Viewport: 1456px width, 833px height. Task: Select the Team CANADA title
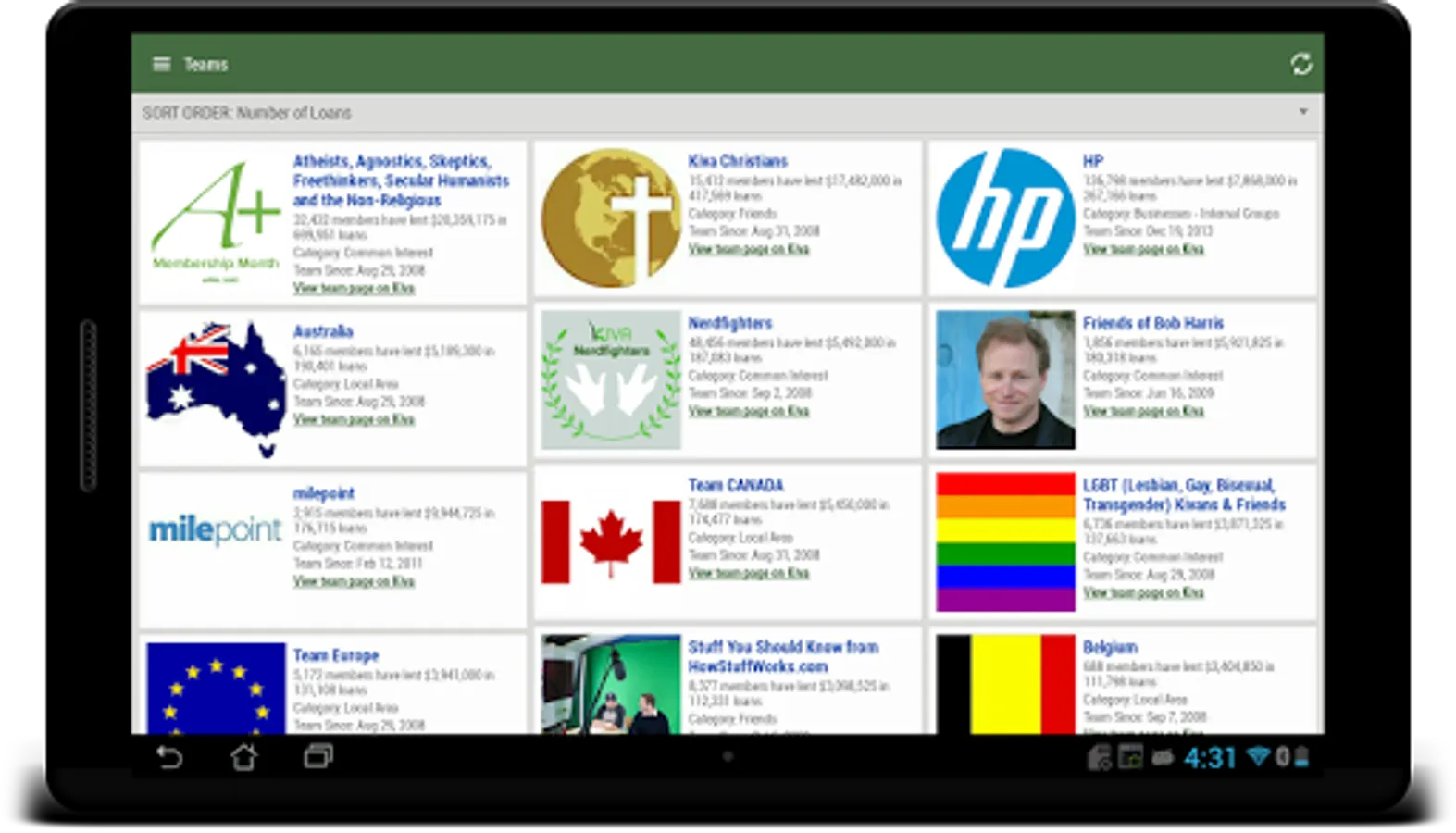(735, 485)
